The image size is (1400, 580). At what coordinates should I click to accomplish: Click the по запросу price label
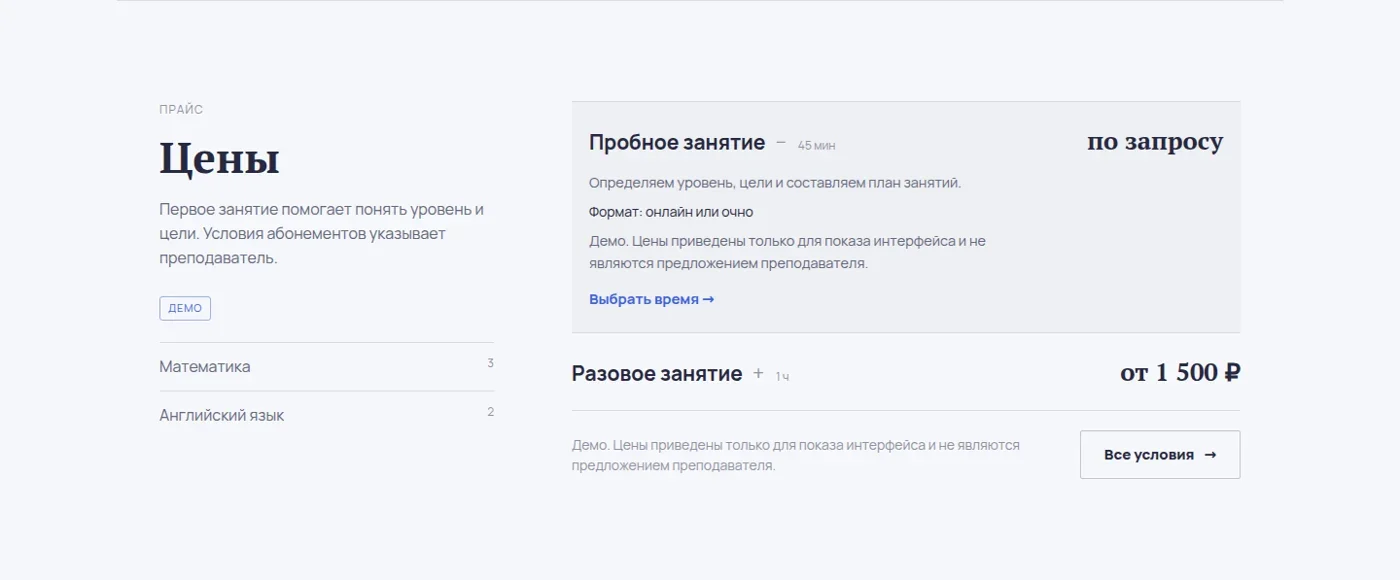[1155, 142]
